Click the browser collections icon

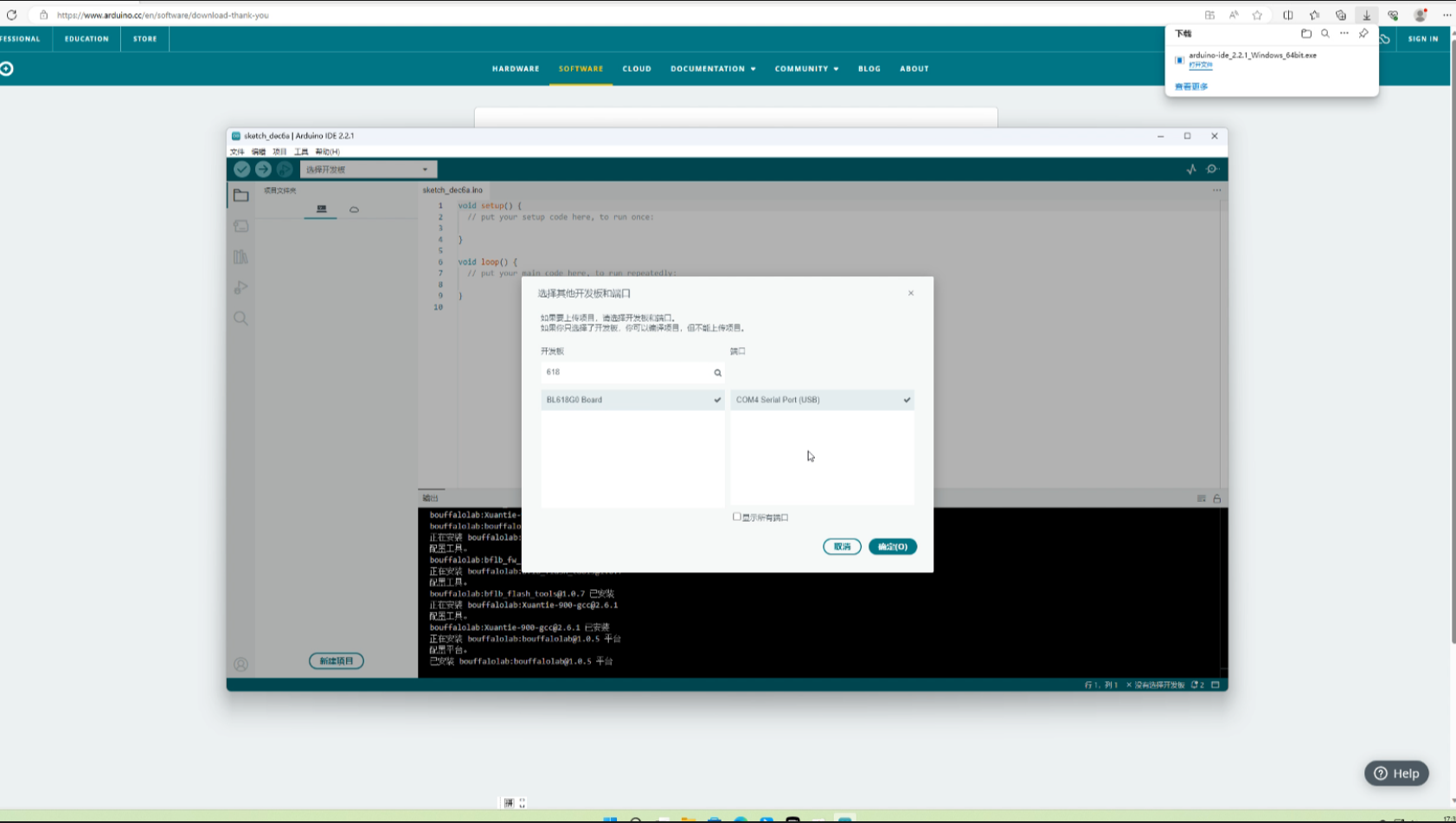[1341, 15]
